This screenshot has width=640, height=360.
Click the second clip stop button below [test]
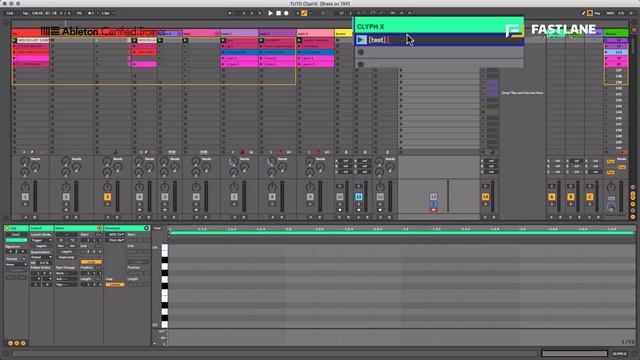click(361, 64)
